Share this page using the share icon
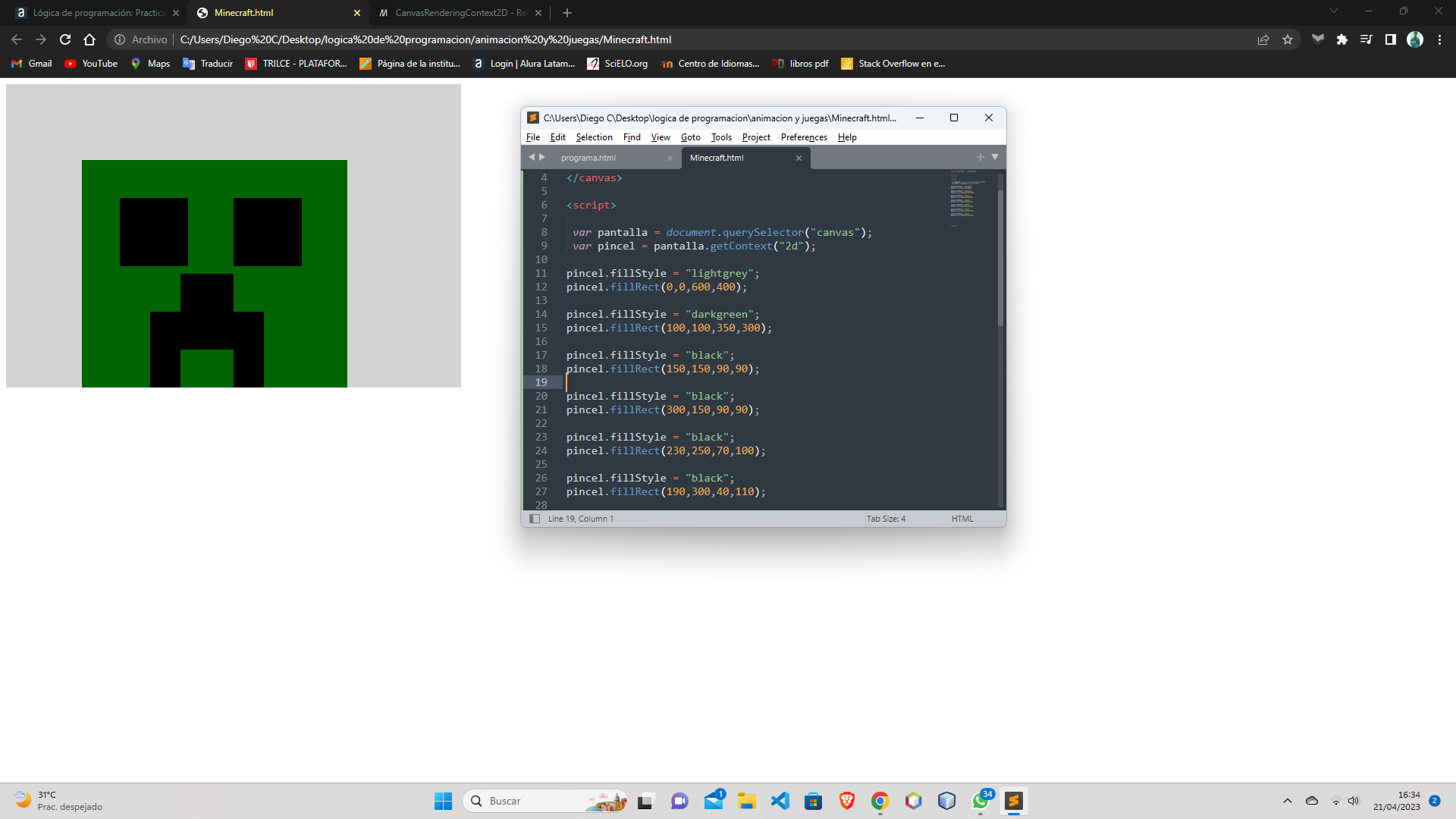 [x=1263, y=39]
